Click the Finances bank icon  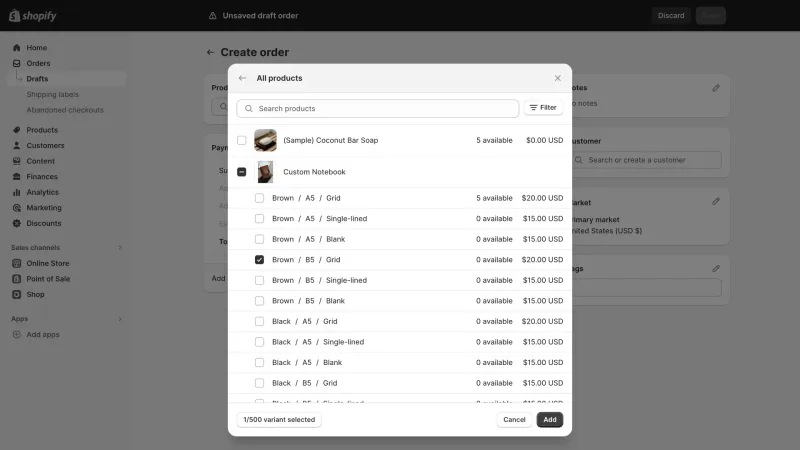pyautogui.click(x=16, y=177)
